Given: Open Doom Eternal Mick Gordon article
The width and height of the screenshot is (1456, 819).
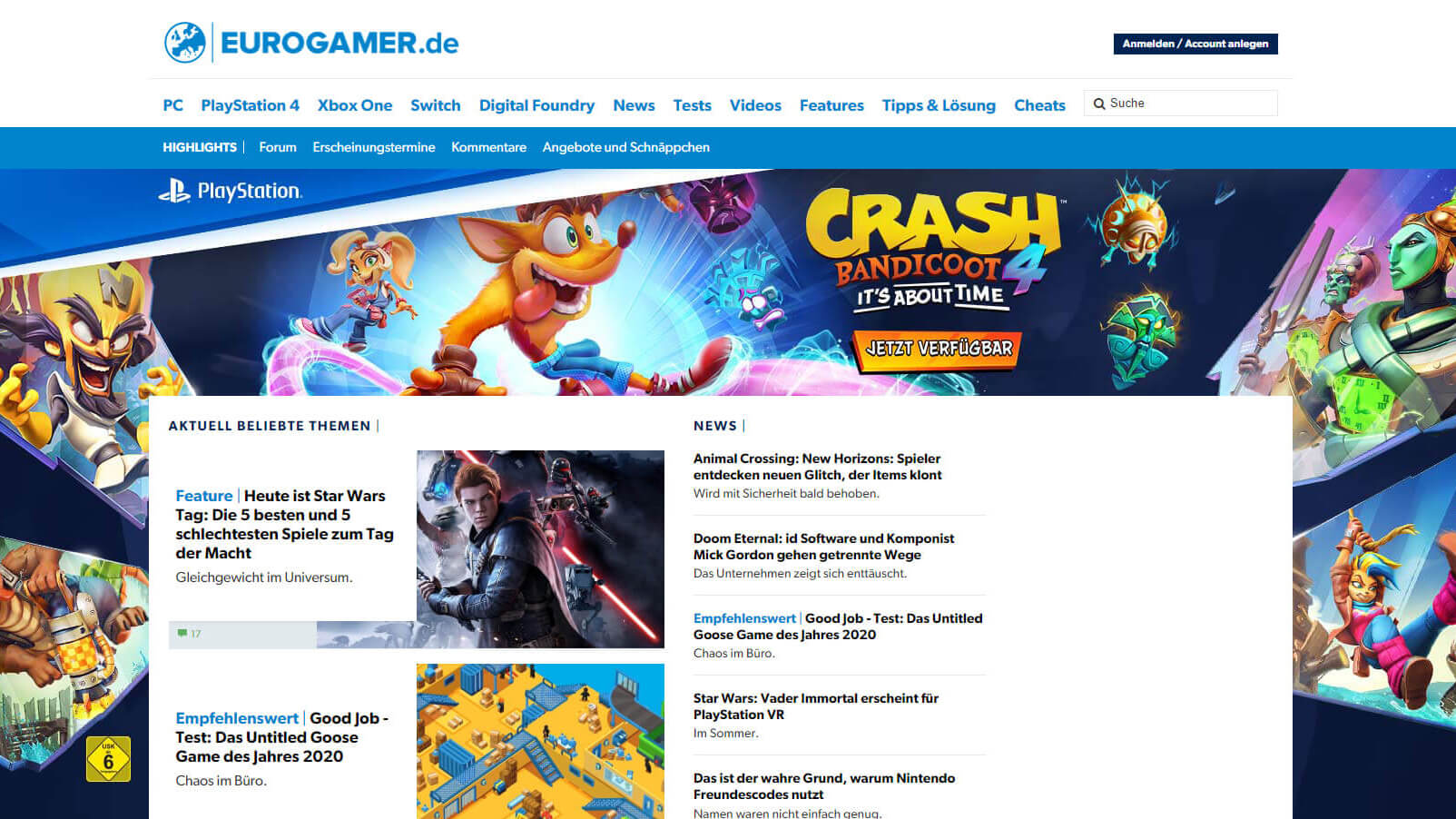Looking at the screenshot, I should coord(823,547).
